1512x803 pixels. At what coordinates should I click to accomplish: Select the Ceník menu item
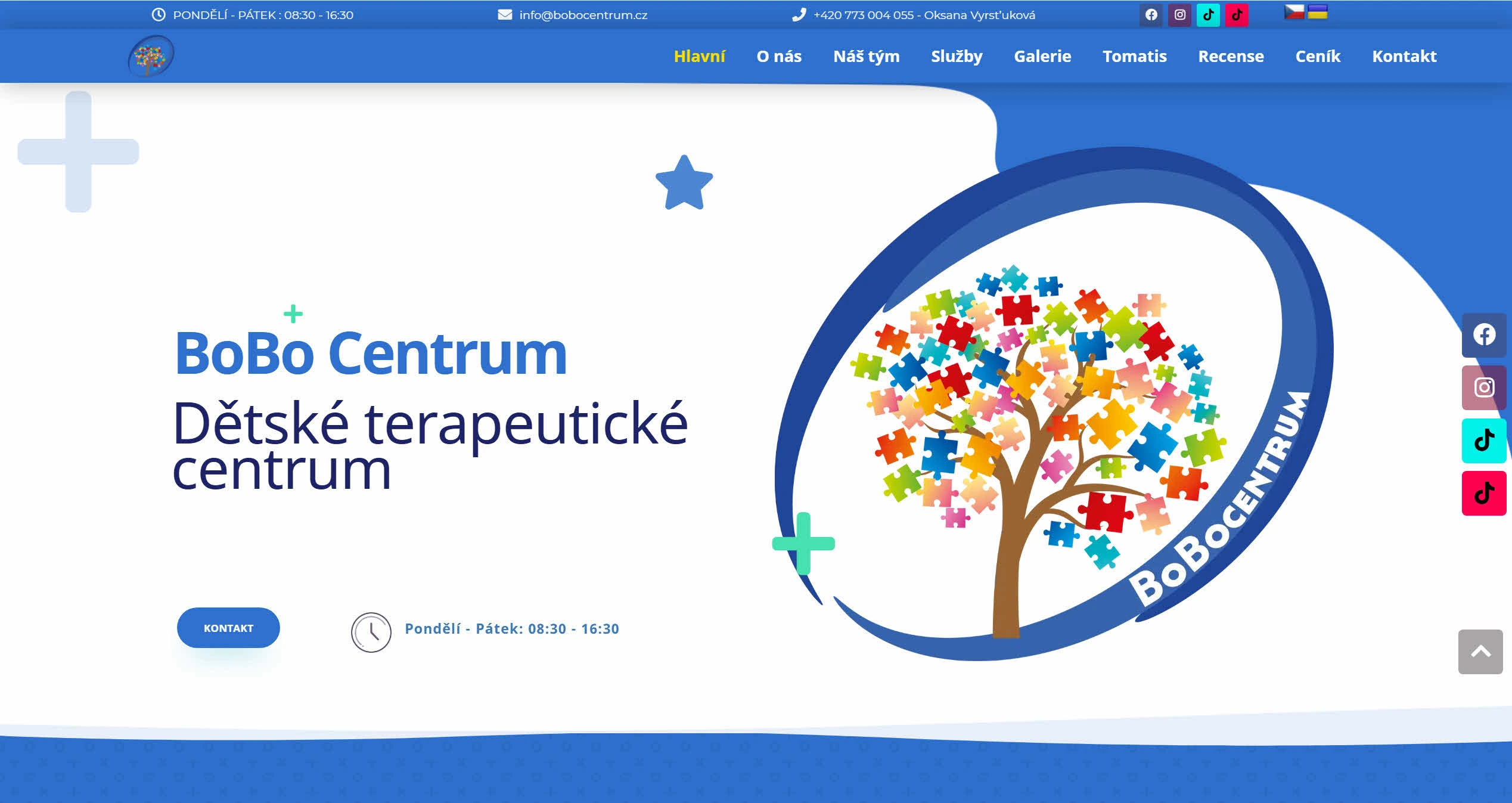click(1318, 56)
